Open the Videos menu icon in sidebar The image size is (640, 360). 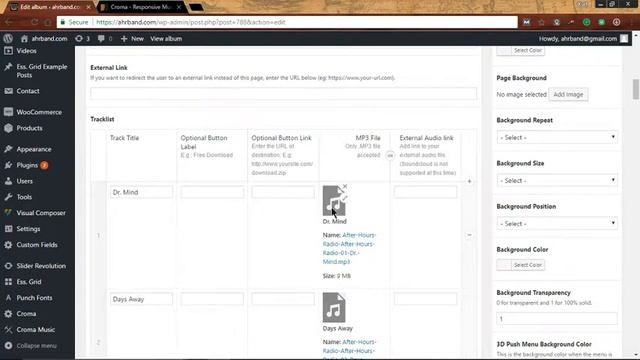tap(8, 51)
